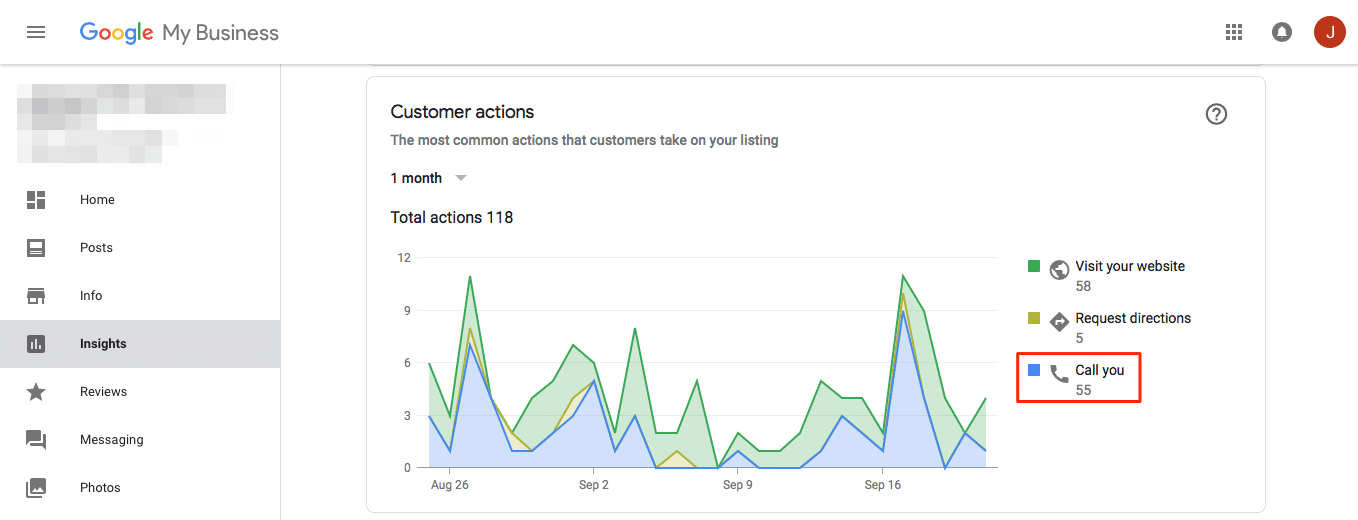Click the Photos sidebar icon

pos(36,488)
